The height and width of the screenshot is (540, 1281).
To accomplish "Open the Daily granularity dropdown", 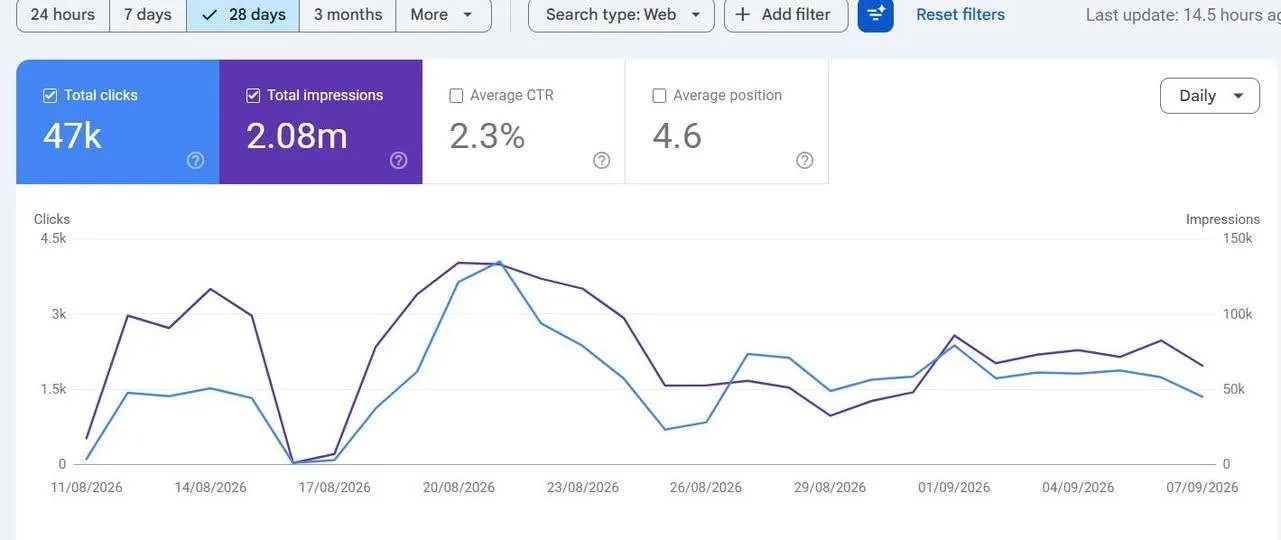I will coord(1210,96).
